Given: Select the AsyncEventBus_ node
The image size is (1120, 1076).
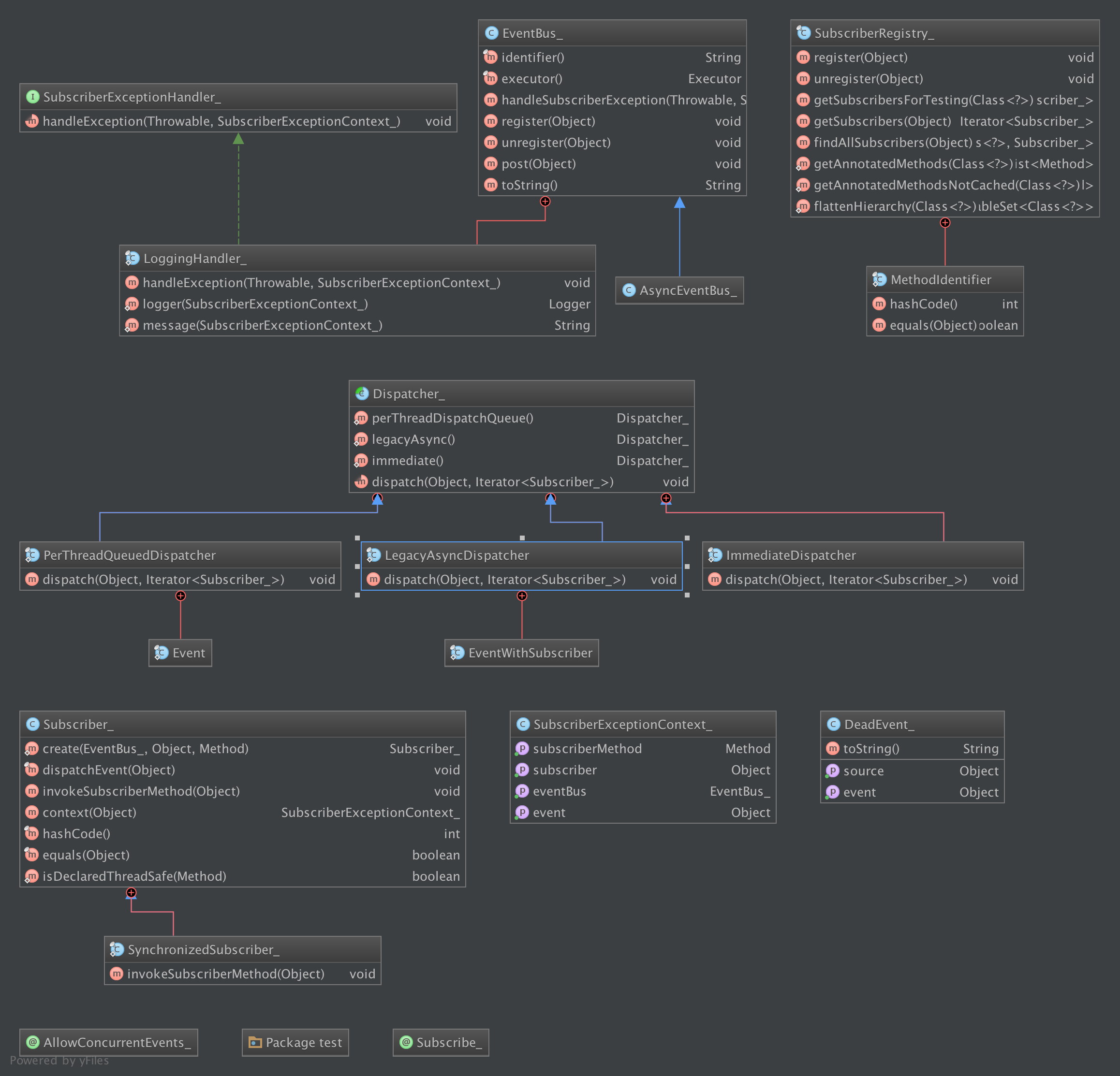Looking at the screenshot, I should pyautogui.click(x=679, y=291).
